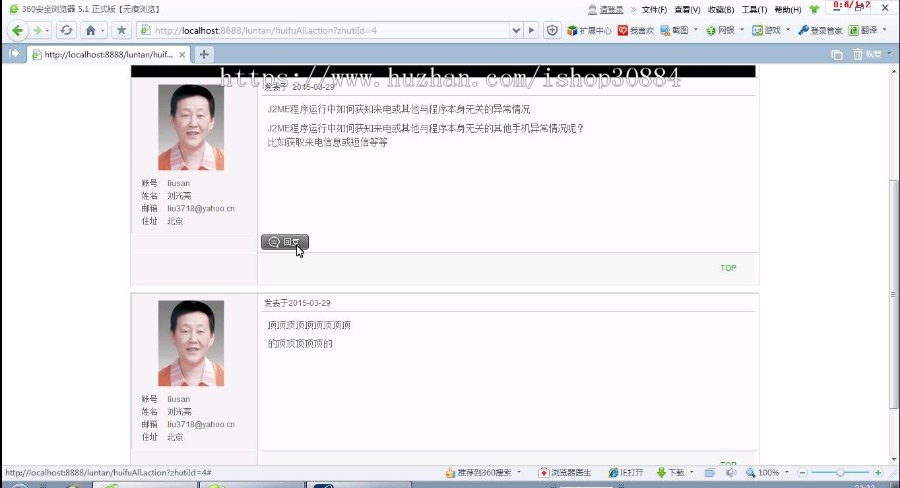Viewport: 900px width, 488px height.
Task: Expand the 翻译 dropdown arrow
Action: (x=885, y=30)
